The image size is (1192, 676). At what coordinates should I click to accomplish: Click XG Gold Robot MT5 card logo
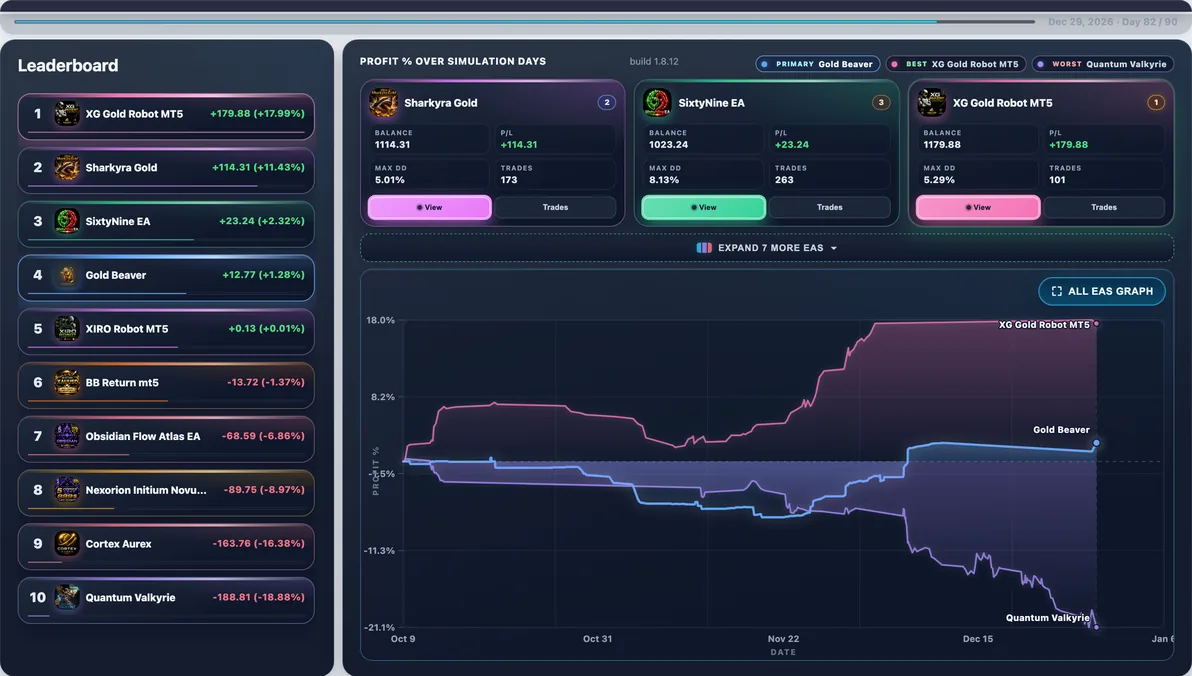tap(931, 103)
